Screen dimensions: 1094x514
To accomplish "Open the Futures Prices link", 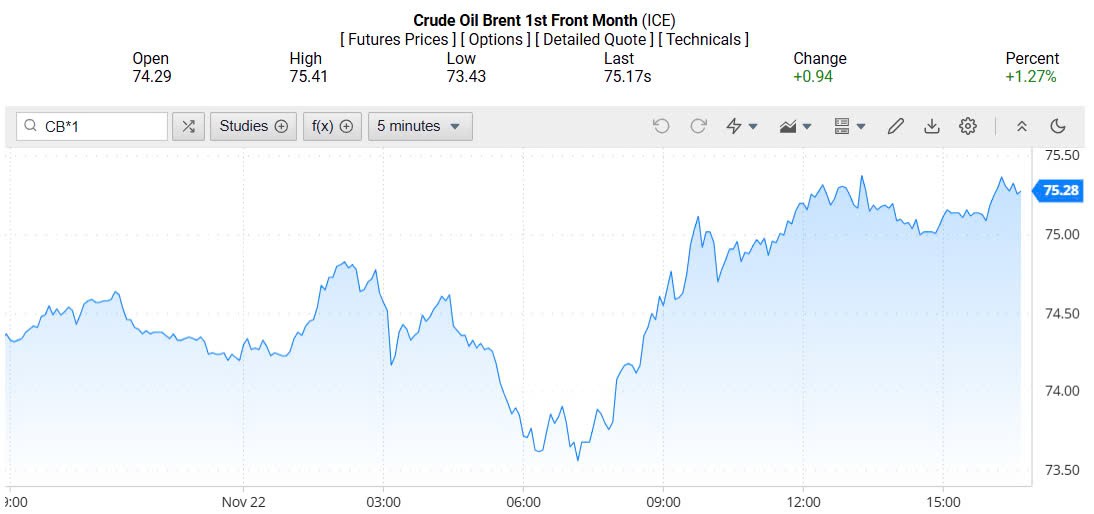I will (398, 40).
